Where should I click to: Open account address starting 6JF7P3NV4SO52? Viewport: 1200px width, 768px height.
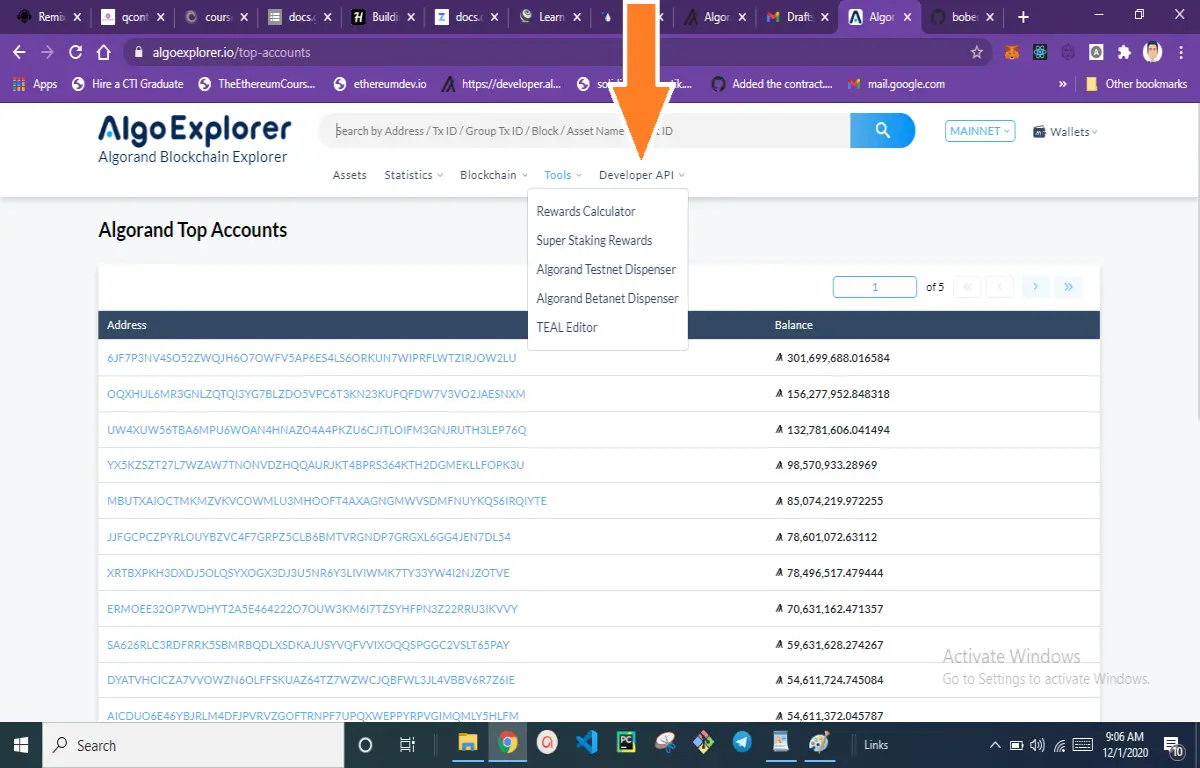pyautogui.click(x=312, y=358)
